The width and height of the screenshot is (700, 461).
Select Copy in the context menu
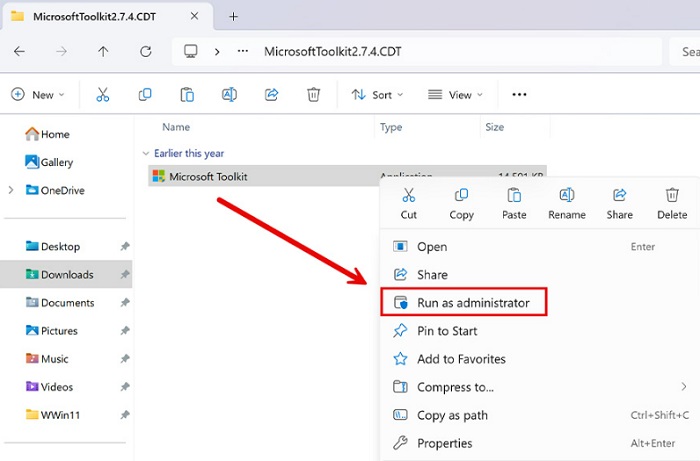point(461,204)
